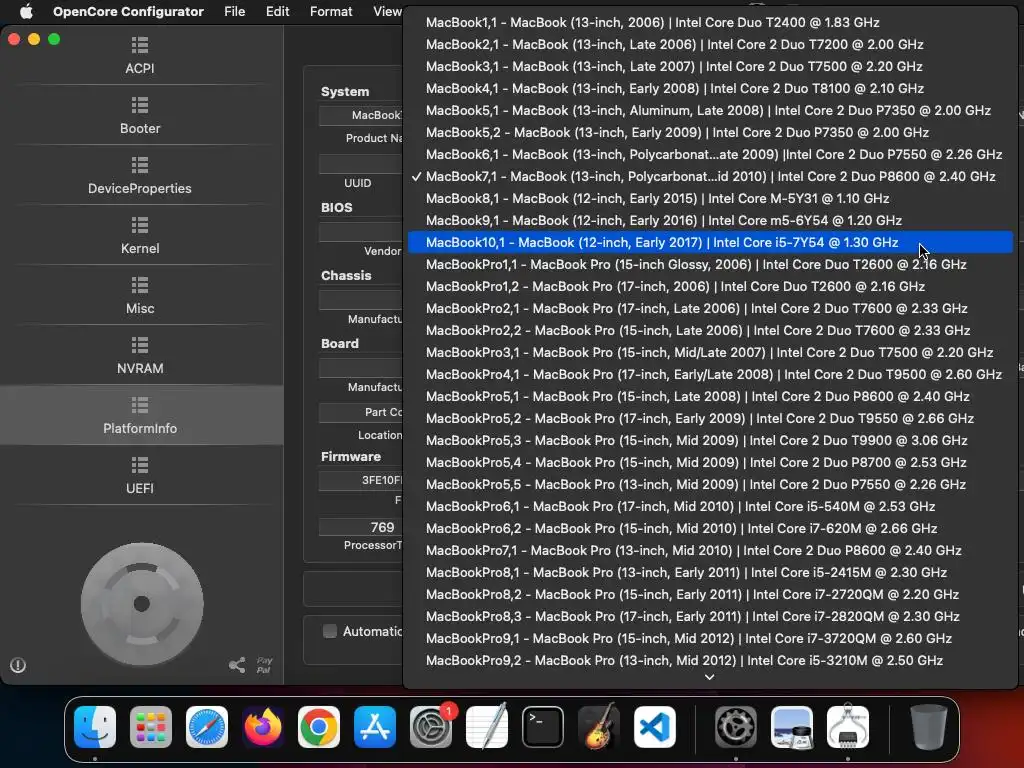1024x768 pixels.
Task: Open the File menu
Action: coord(234,11)
